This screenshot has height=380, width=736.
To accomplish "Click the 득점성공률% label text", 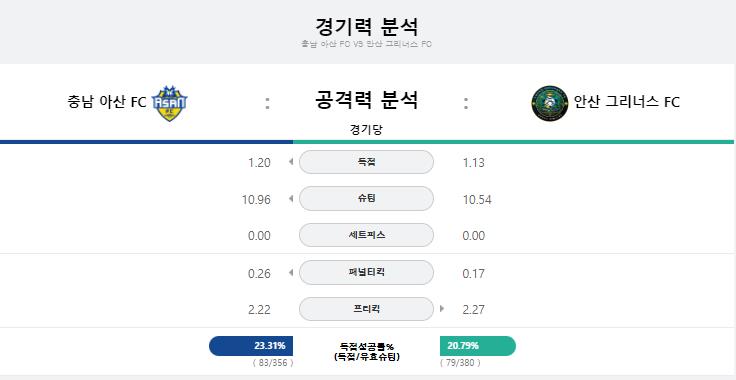I will [x=367, y=347].
